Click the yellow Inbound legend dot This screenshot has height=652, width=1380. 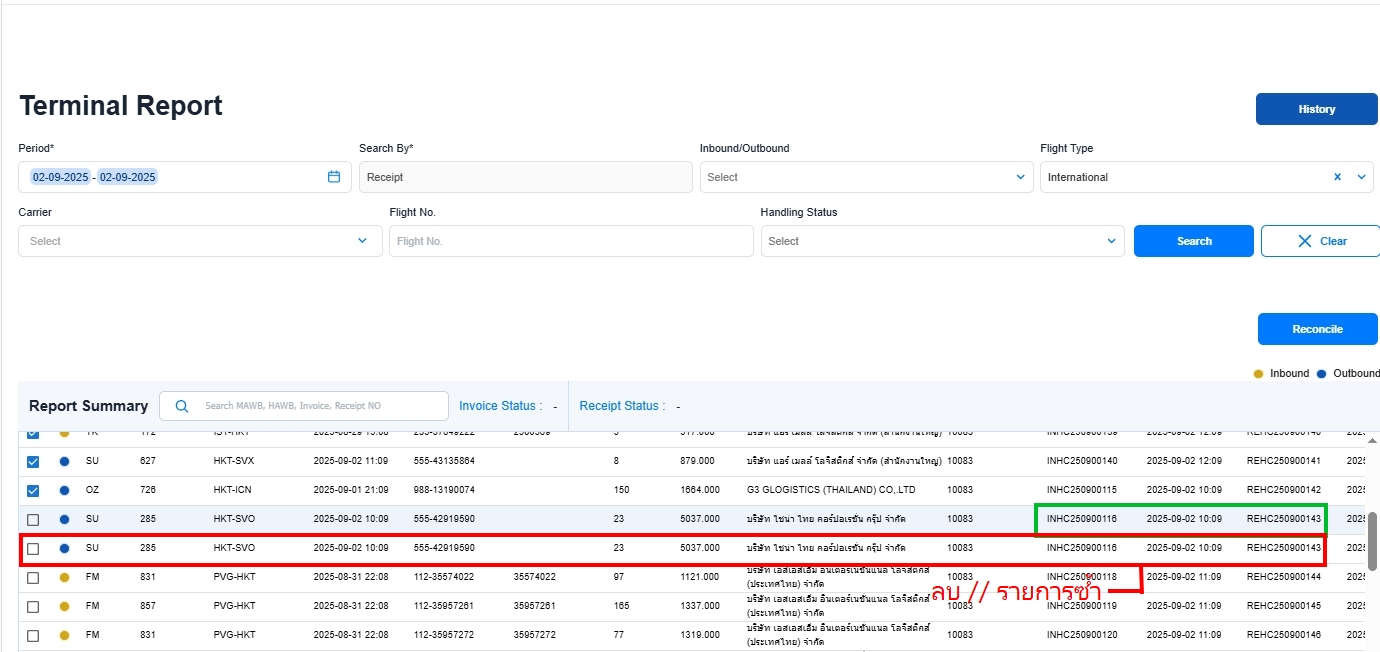1258,374
